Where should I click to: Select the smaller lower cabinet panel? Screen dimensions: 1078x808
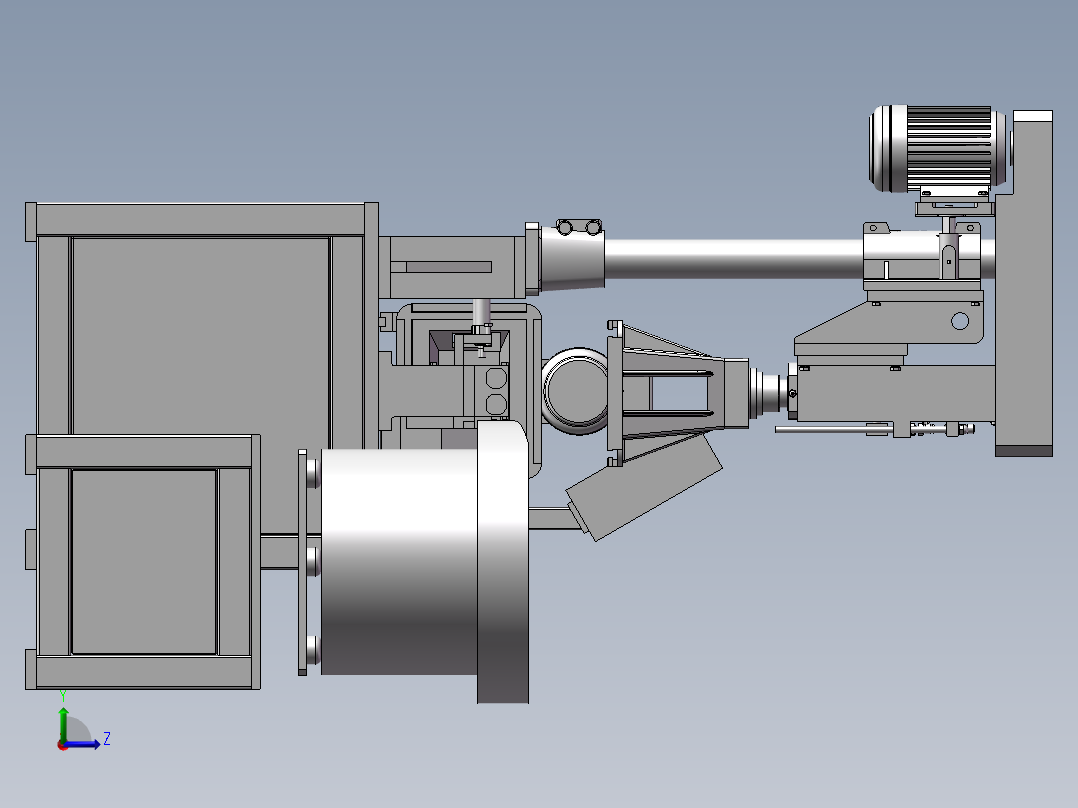[144, 562]
